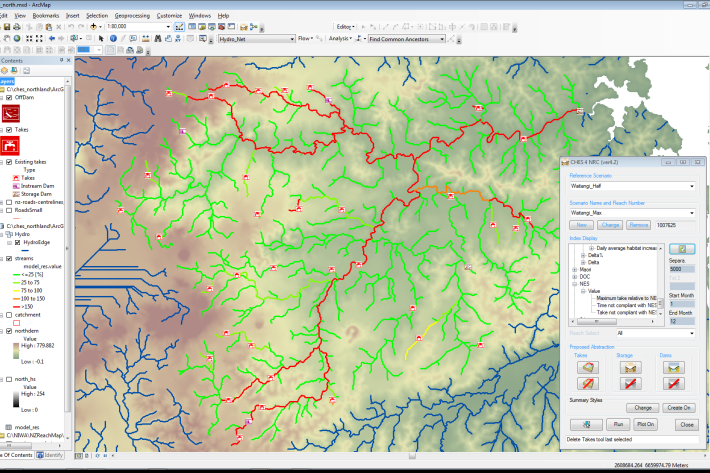Expand the DOC node in Index Display tree
The image size is (710, 473).
click(574, 276)
